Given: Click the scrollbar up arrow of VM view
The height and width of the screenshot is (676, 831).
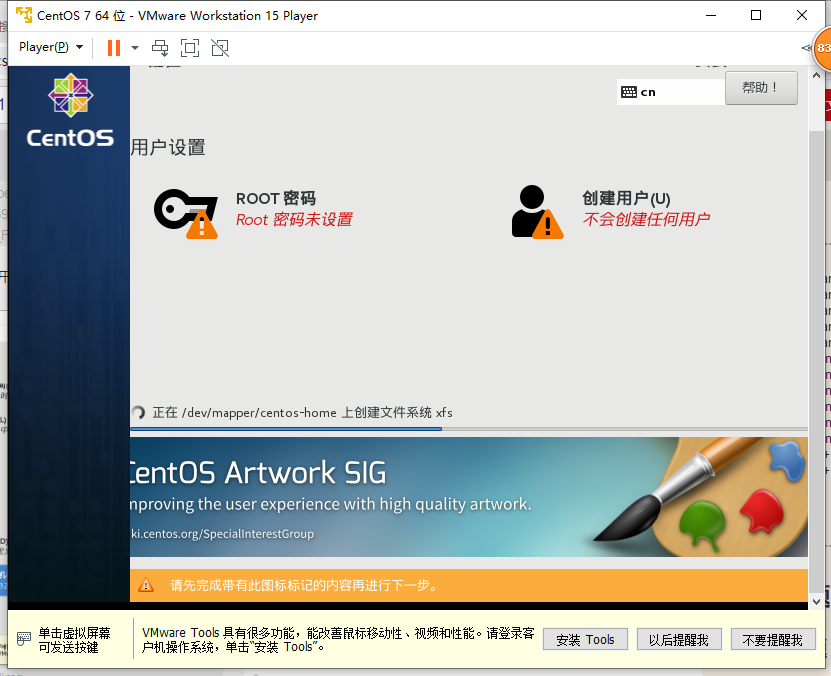Looking at the screenshot, I should 816,75.
